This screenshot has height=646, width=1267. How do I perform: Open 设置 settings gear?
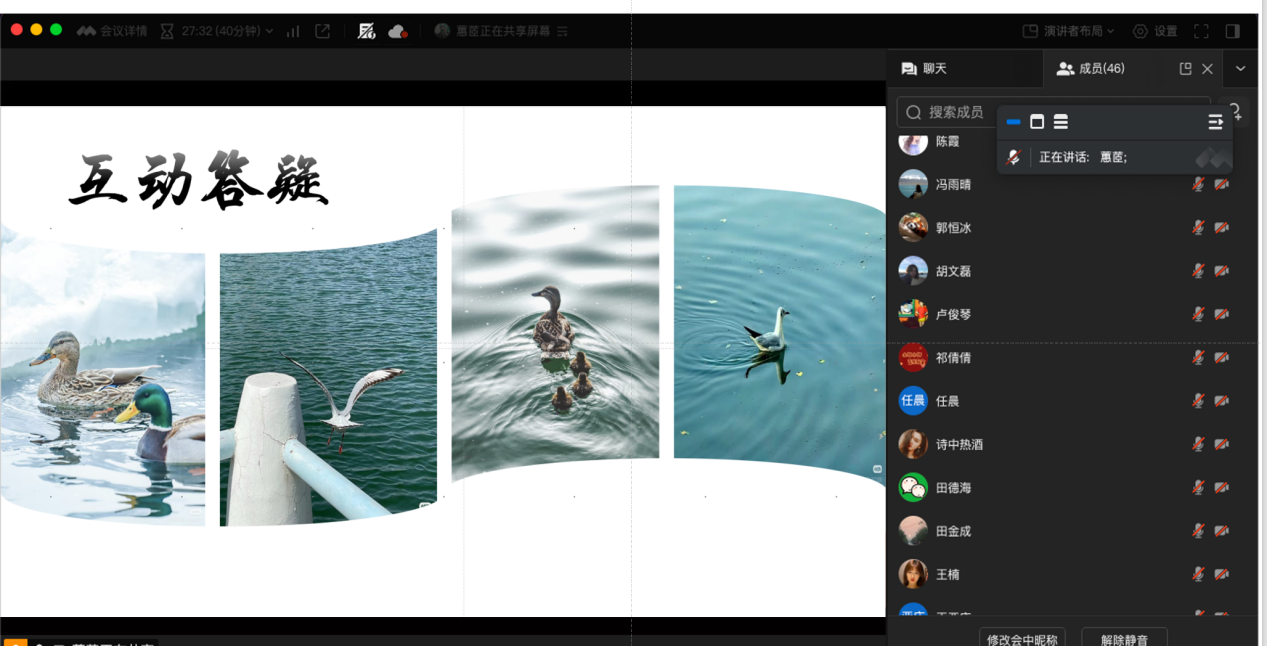[1154, 31]
